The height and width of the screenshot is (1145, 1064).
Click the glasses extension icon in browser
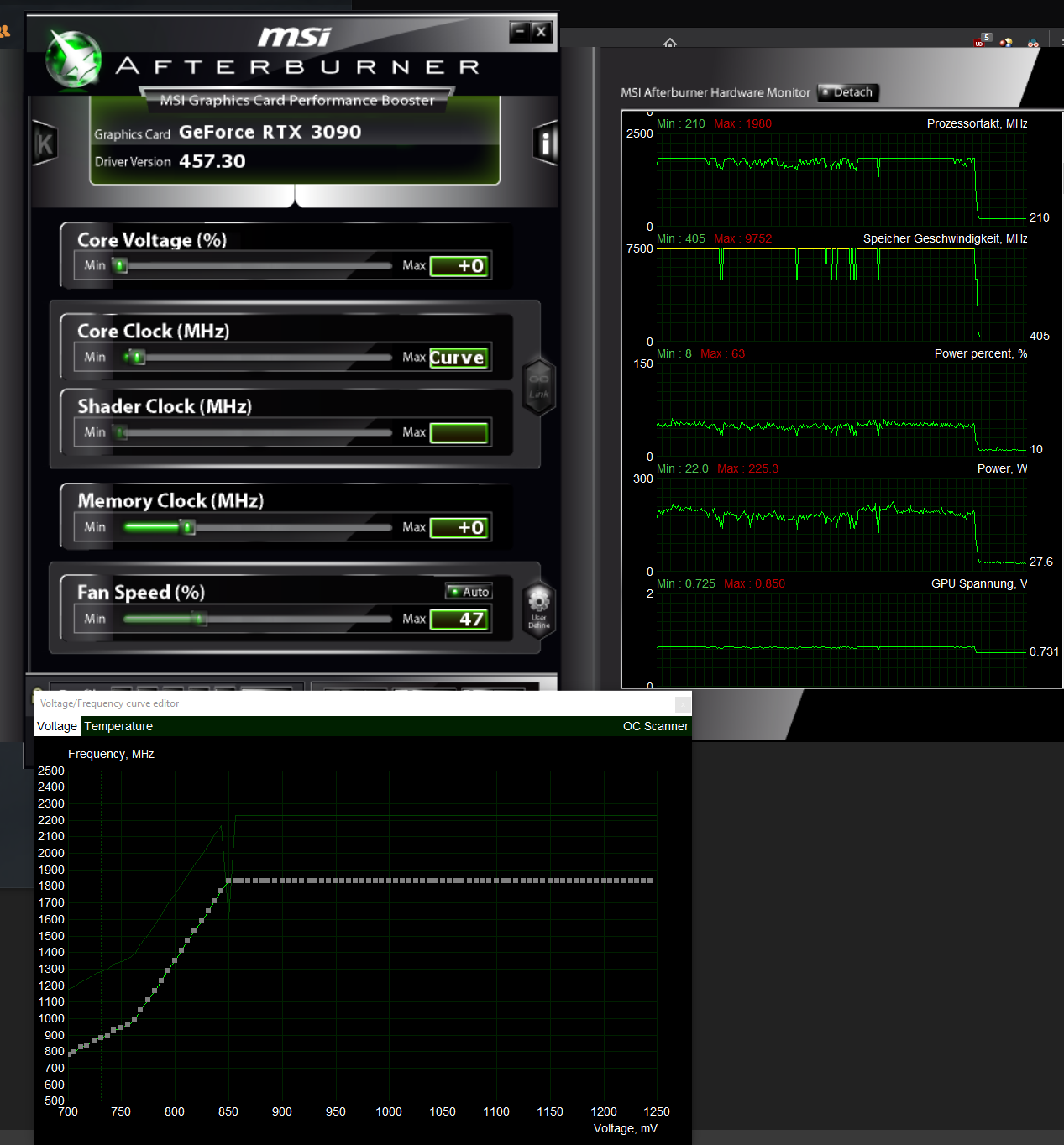(x=1033, y=42)
